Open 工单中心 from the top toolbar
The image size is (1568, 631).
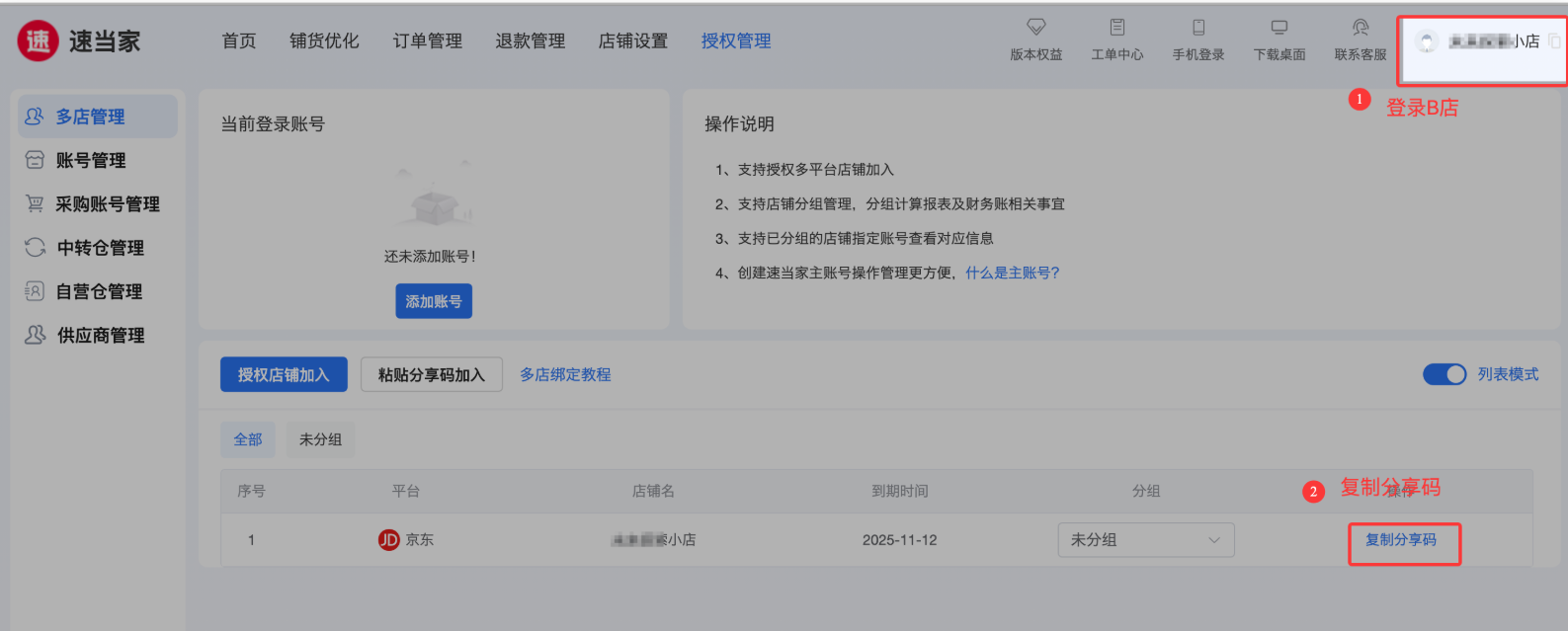1116,28
